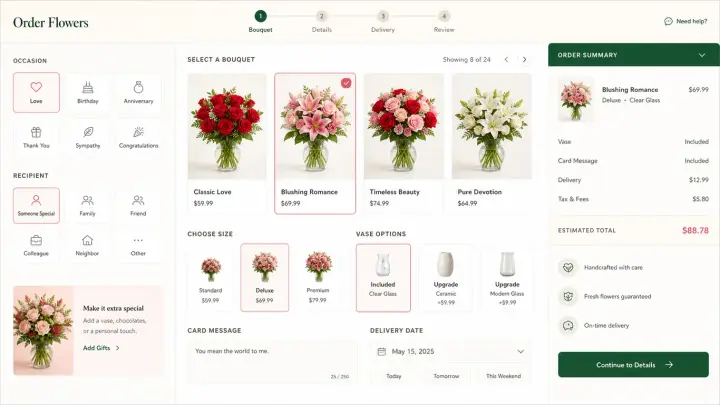Click the Handcrafted with care icon
This screenshot has width=720, height=405.
click(568, 267)
